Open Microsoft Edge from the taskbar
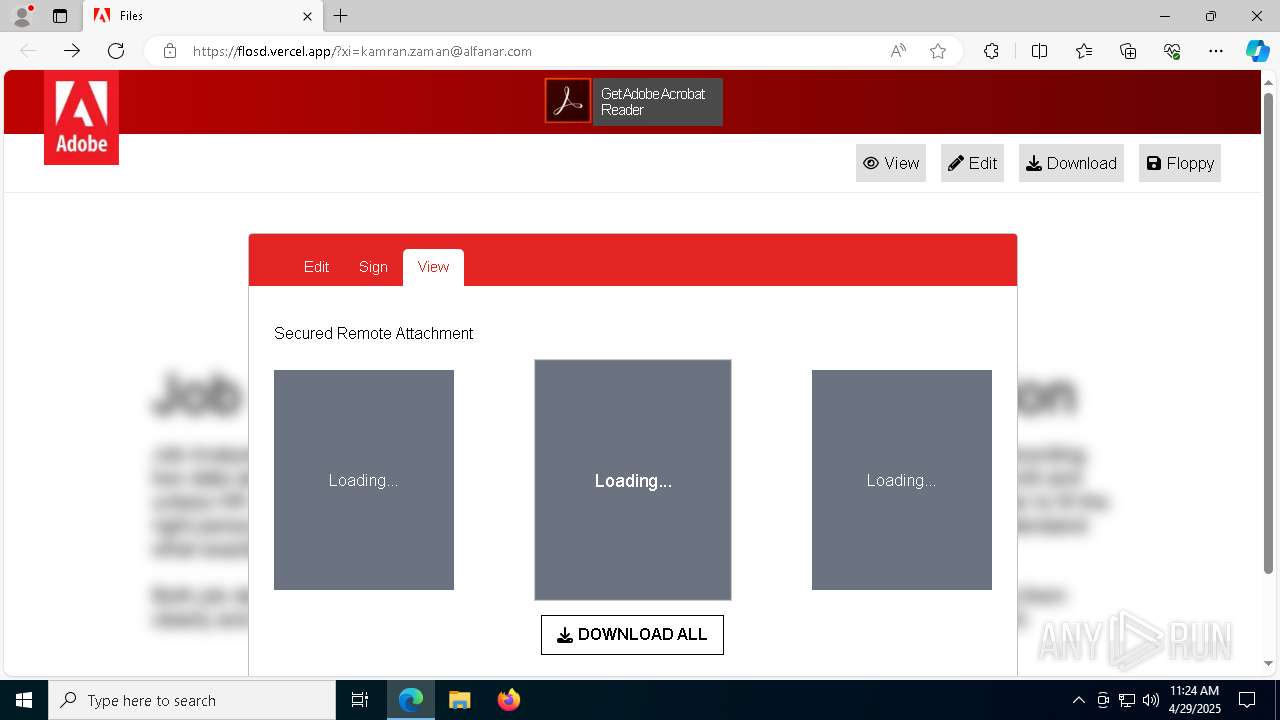The height and width of the screenshot is (720, 1280). pos(411,700)
